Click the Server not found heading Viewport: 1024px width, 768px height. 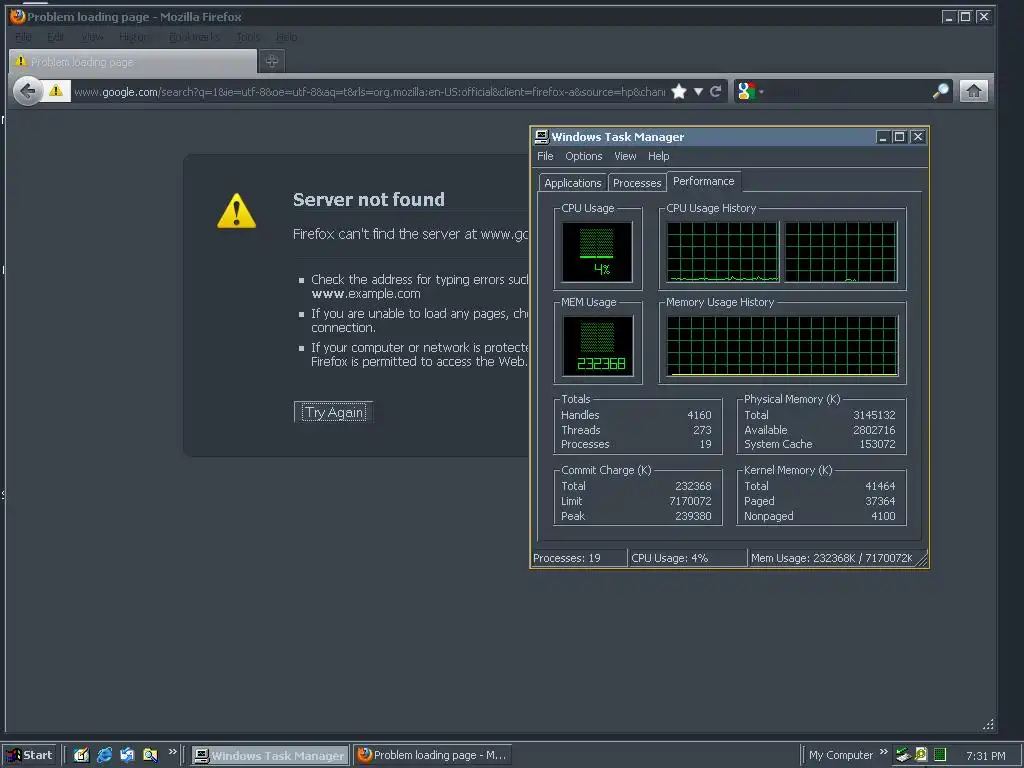click(369, 199)
